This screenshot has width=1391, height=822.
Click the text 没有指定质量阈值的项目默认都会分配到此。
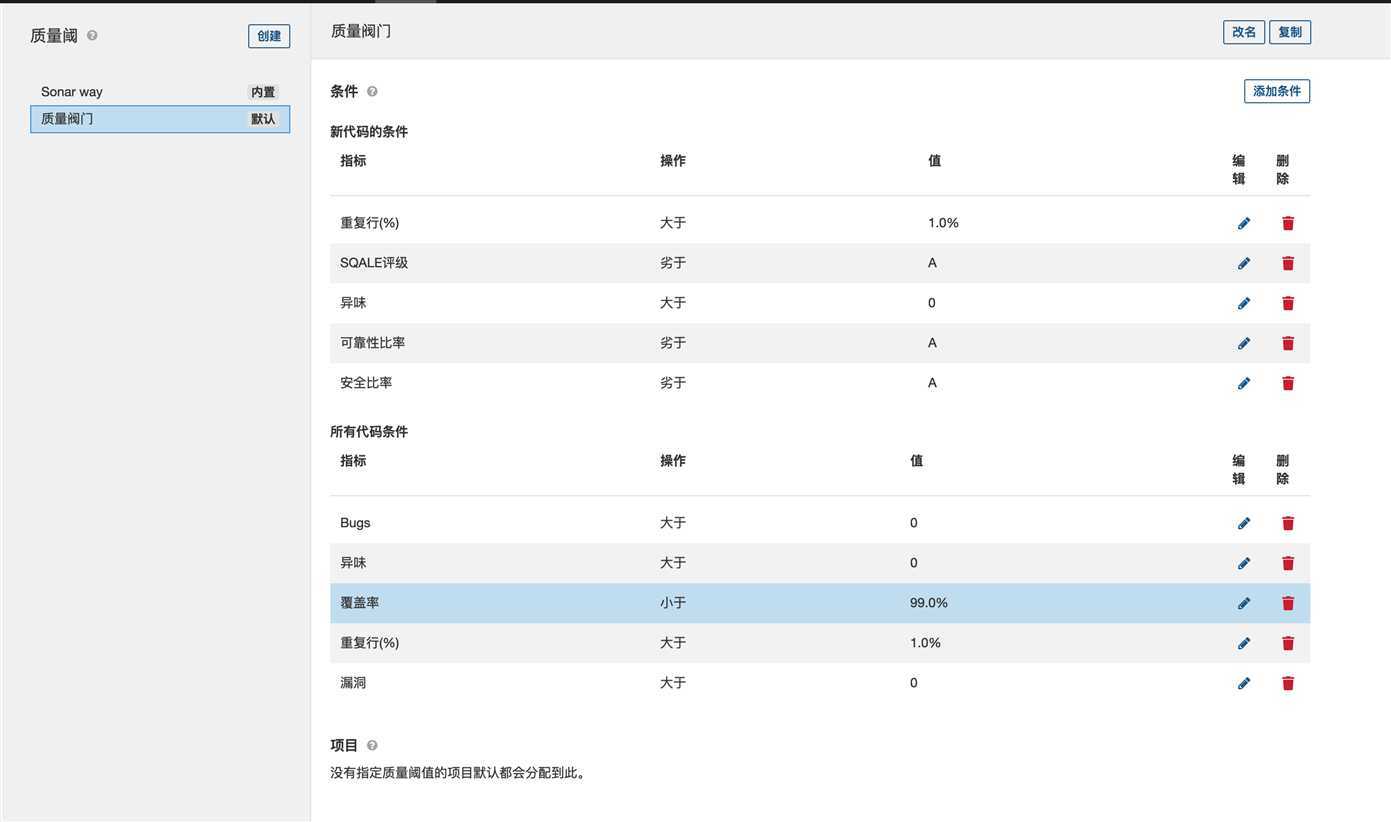pyautogui.click(x=461, y=773)
